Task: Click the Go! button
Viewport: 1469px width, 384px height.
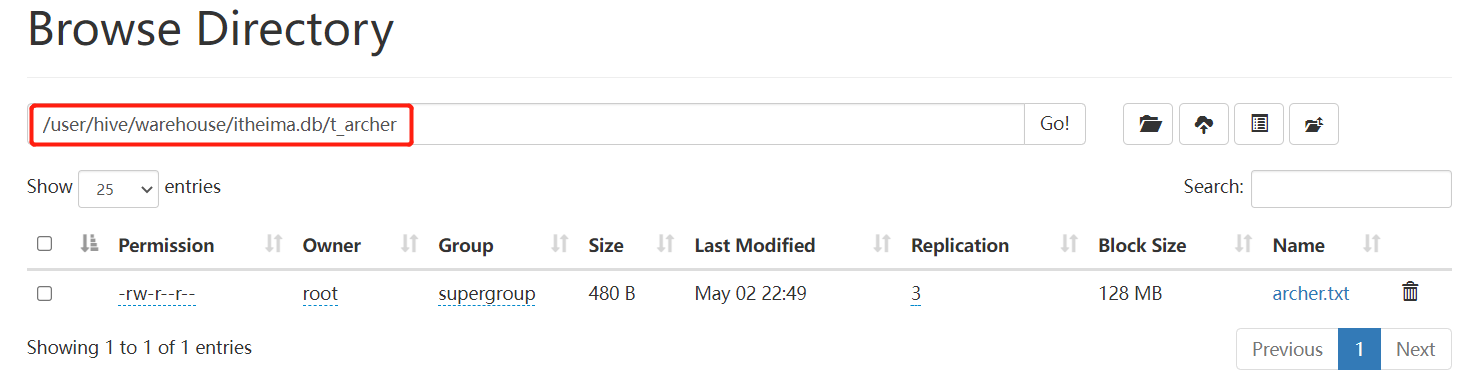Action: tap(1055, 124)
